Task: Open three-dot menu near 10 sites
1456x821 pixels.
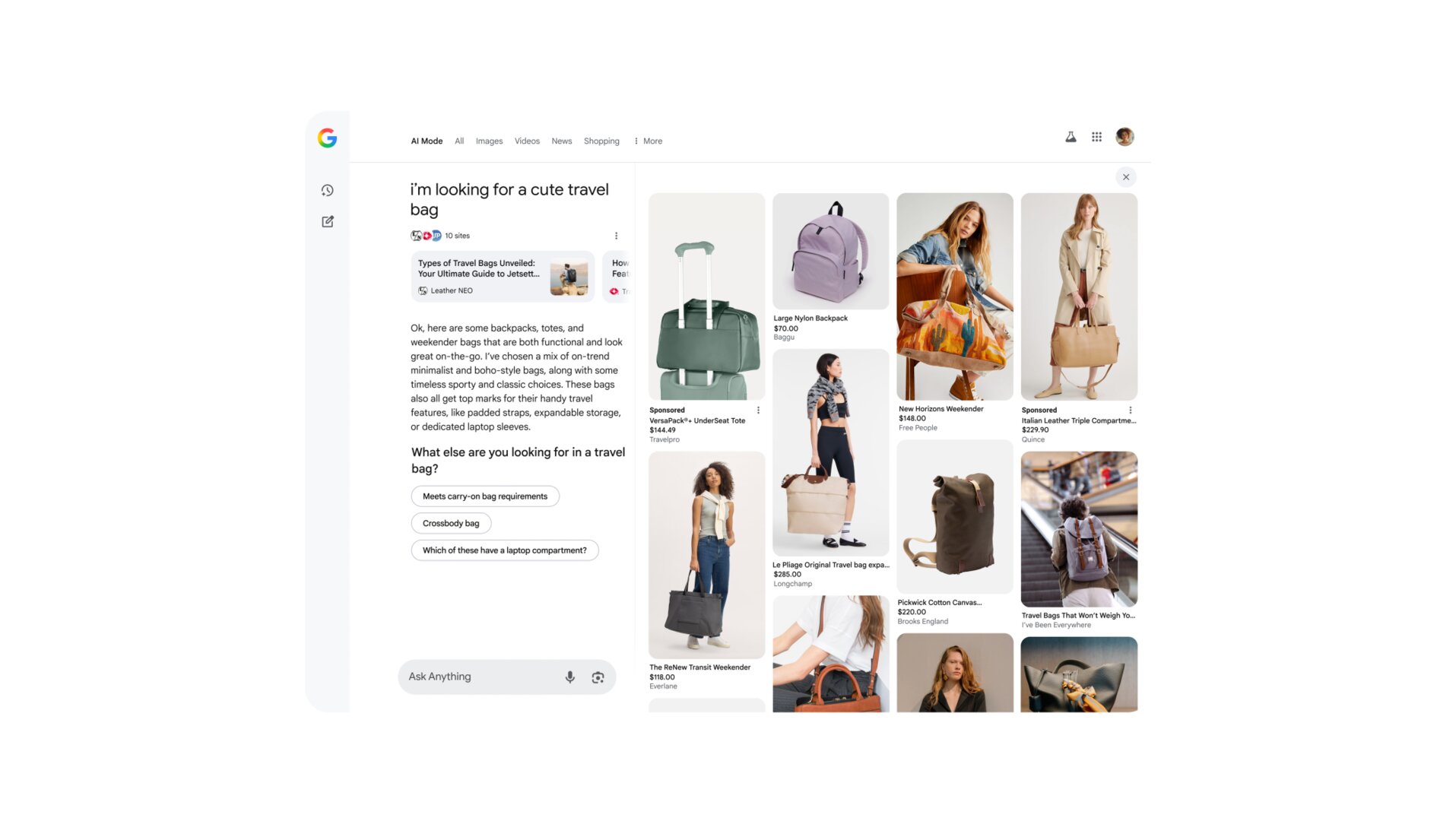Action: tap(617, 236)
